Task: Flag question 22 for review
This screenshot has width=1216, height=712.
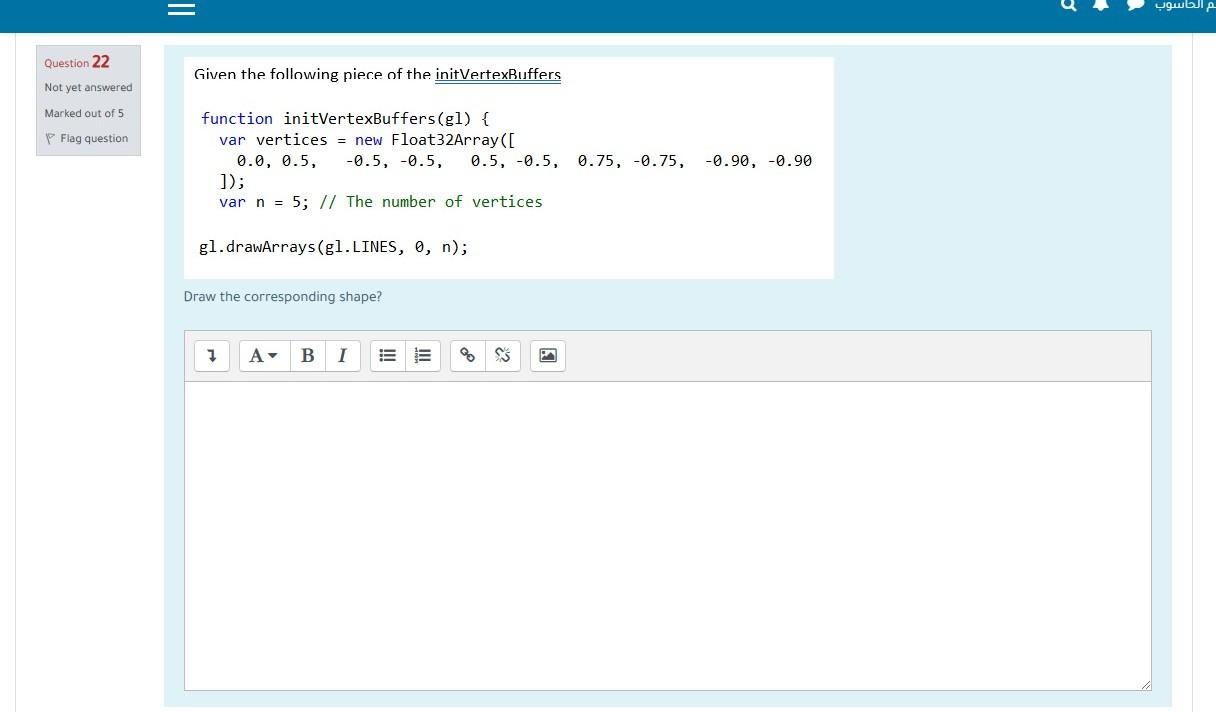Action: click(x=88, y=138)
